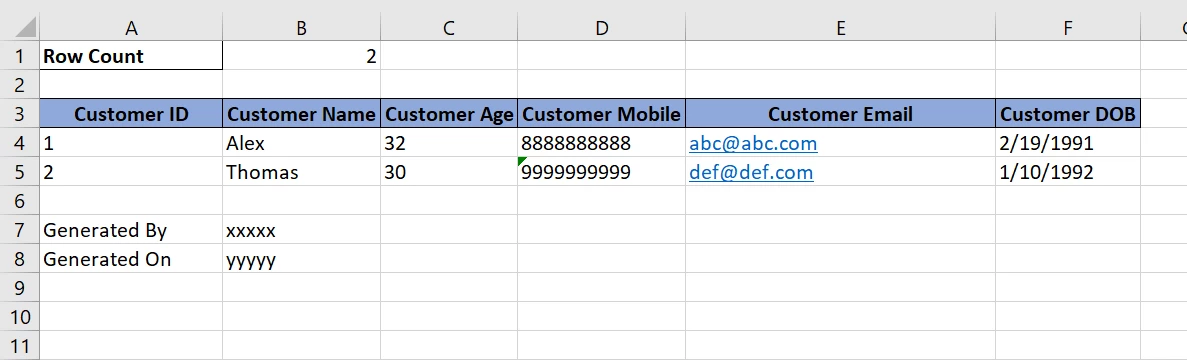Select row 3 header
This screenshot has height=360, width=1187.
(x=20, y=113)
